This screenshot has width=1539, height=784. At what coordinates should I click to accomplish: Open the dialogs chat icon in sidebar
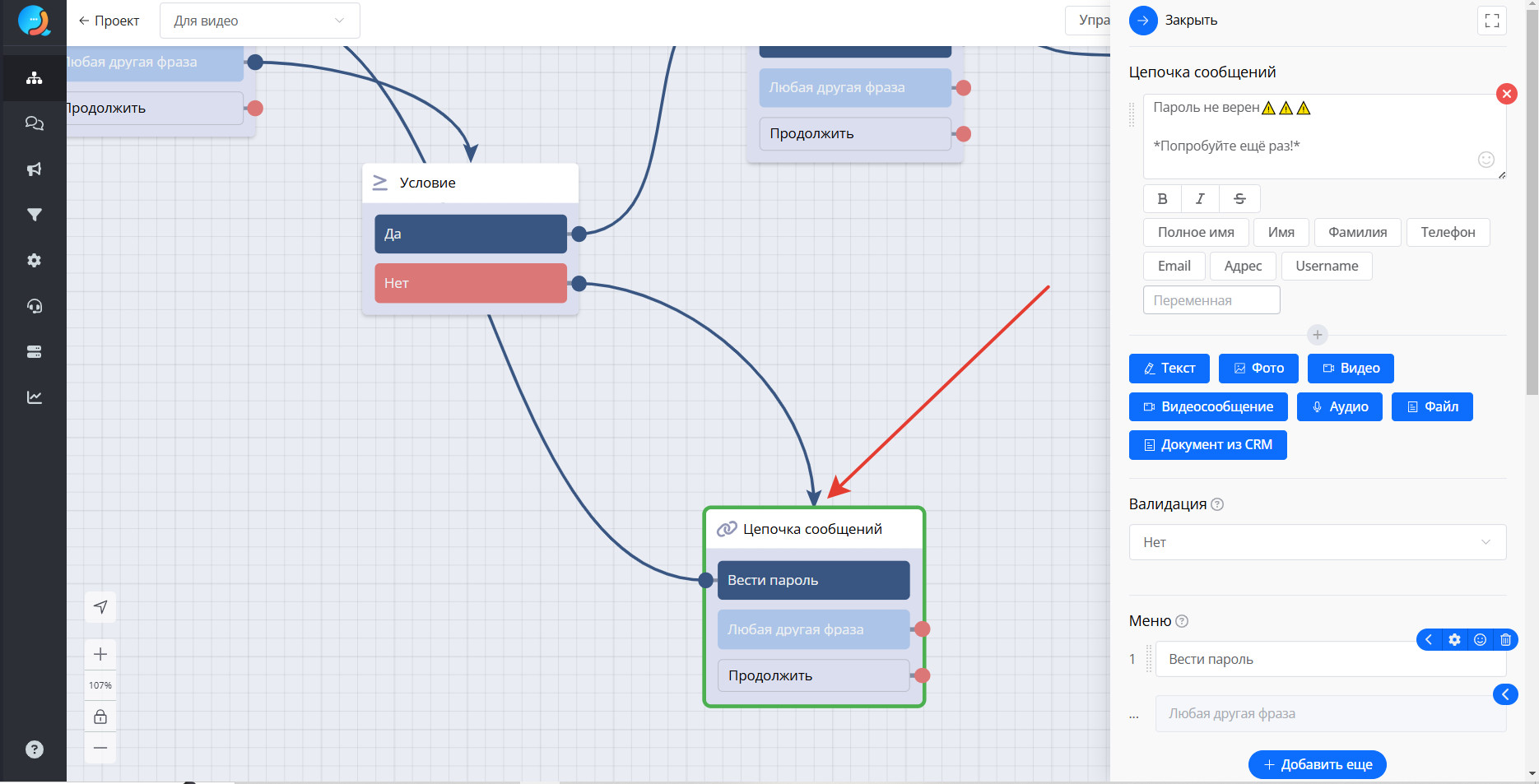click(x=34, y=123)
